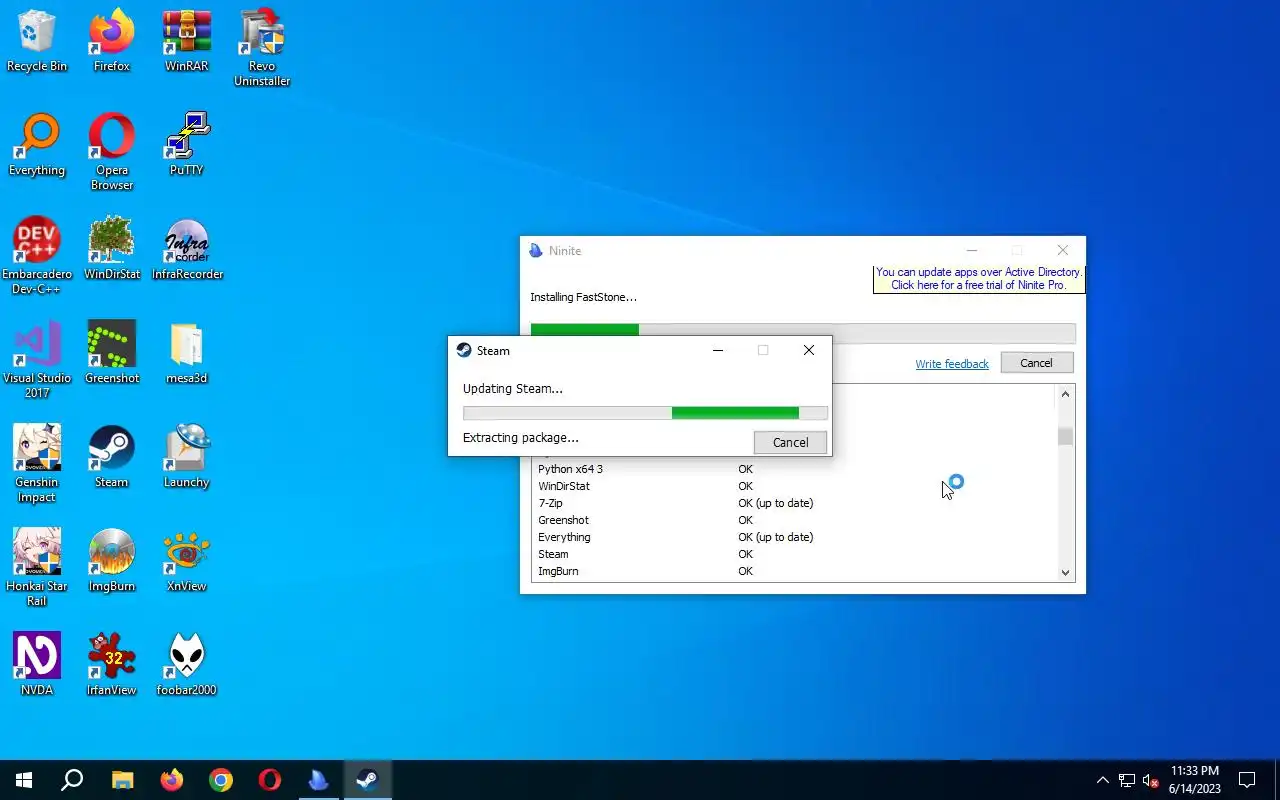The width and height of the screenshot is (1280, 800).
Task: Launch Chrome from the taskbar
Action: tap(221, 780)
